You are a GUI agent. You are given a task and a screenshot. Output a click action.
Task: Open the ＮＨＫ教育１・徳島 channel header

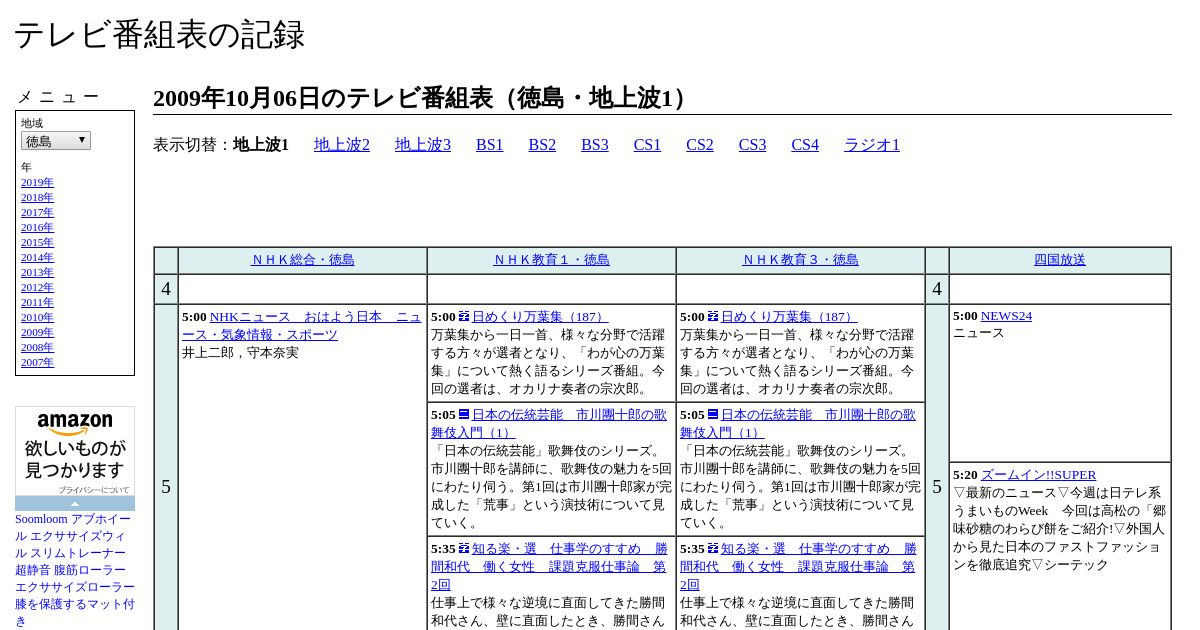pyautogui.click(x=552, y=260)
